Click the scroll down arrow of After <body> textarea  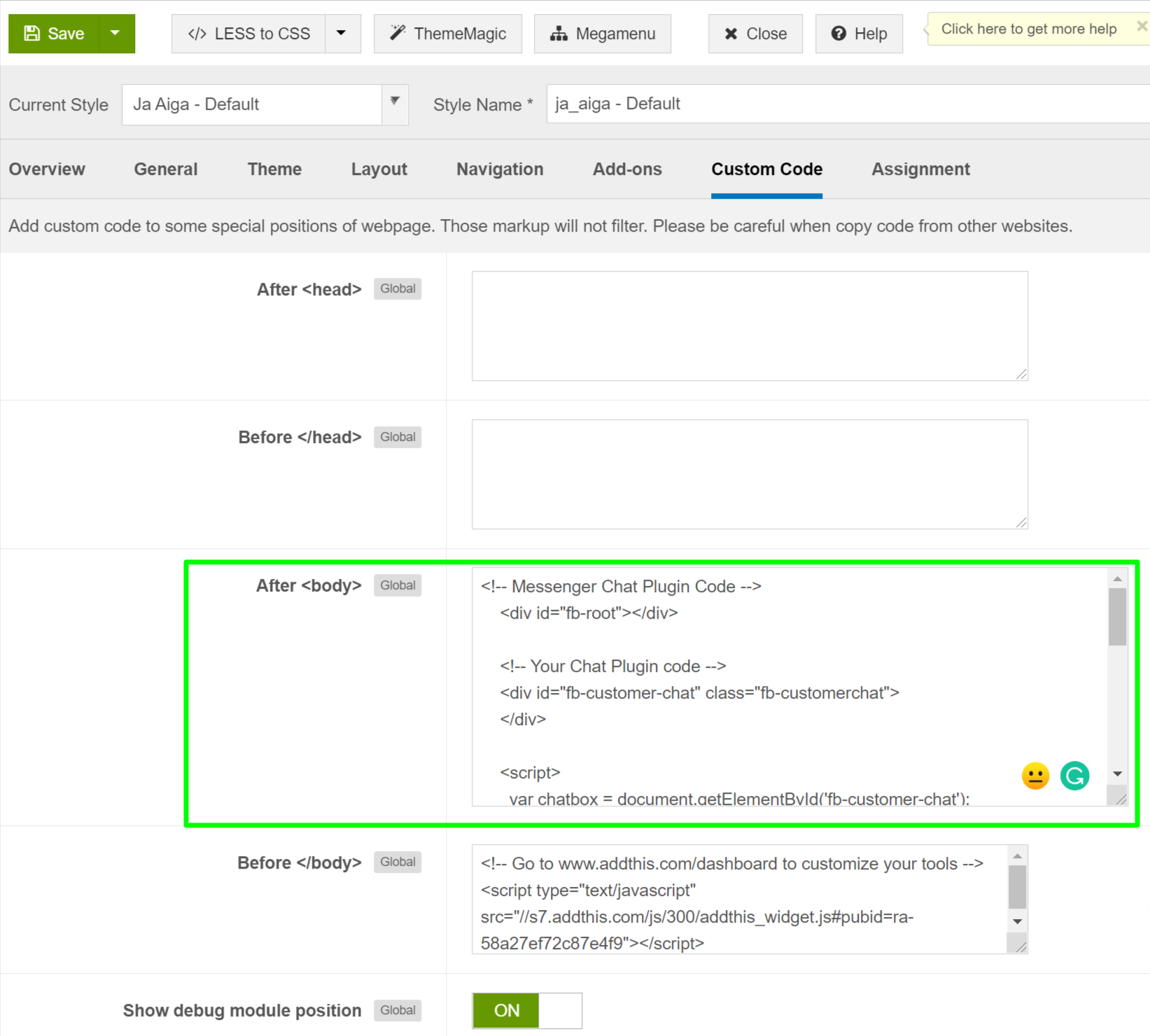click(x=1118, y=773)
